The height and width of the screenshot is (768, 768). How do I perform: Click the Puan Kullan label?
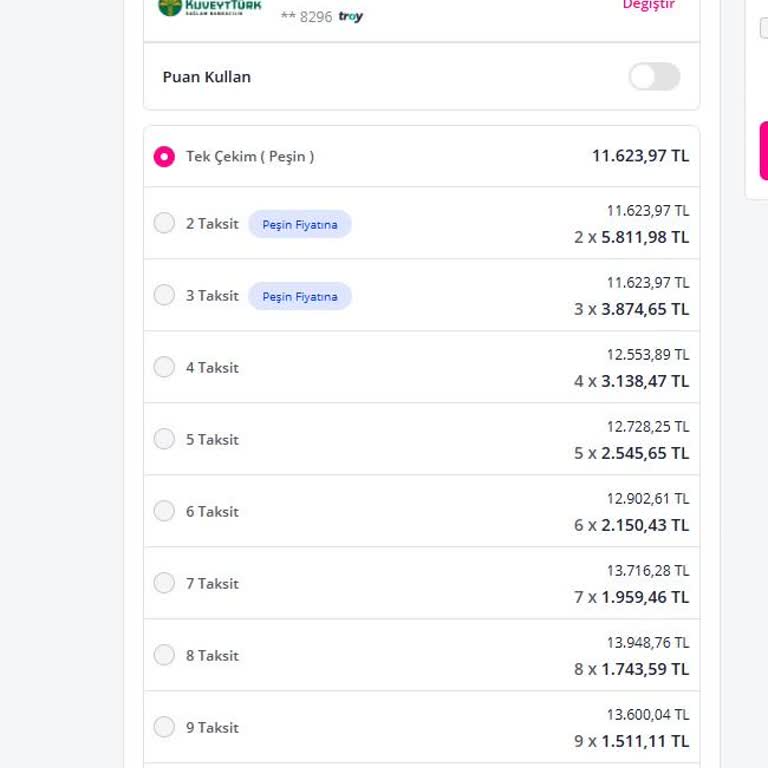coord(207,77)
